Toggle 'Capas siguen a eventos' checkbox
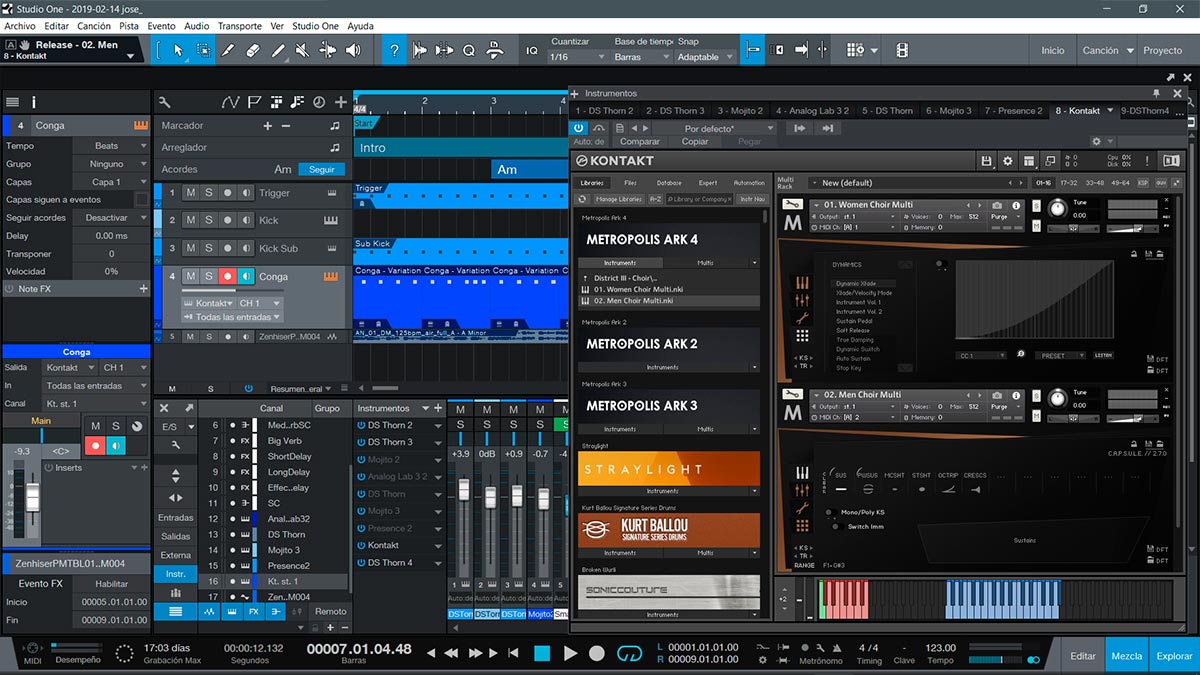 (141, 200)
